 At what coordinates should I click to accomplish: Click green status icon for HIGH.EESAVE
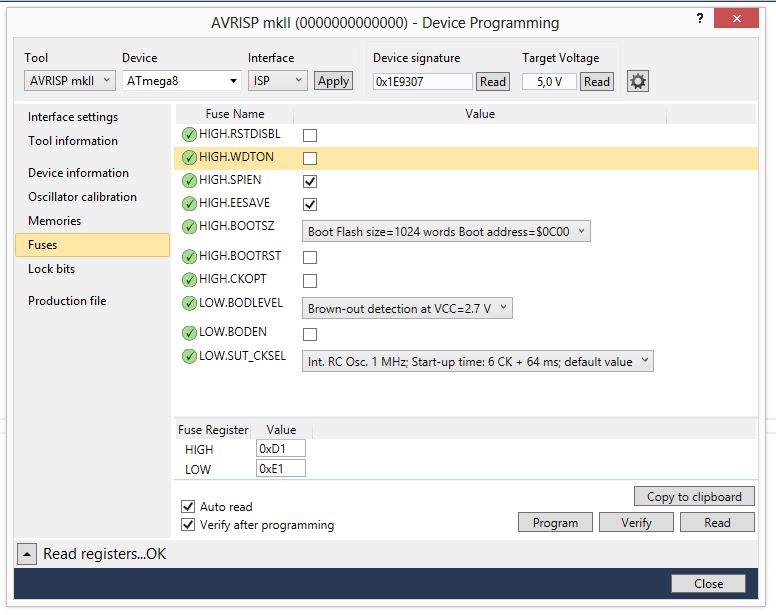point(189,203)
